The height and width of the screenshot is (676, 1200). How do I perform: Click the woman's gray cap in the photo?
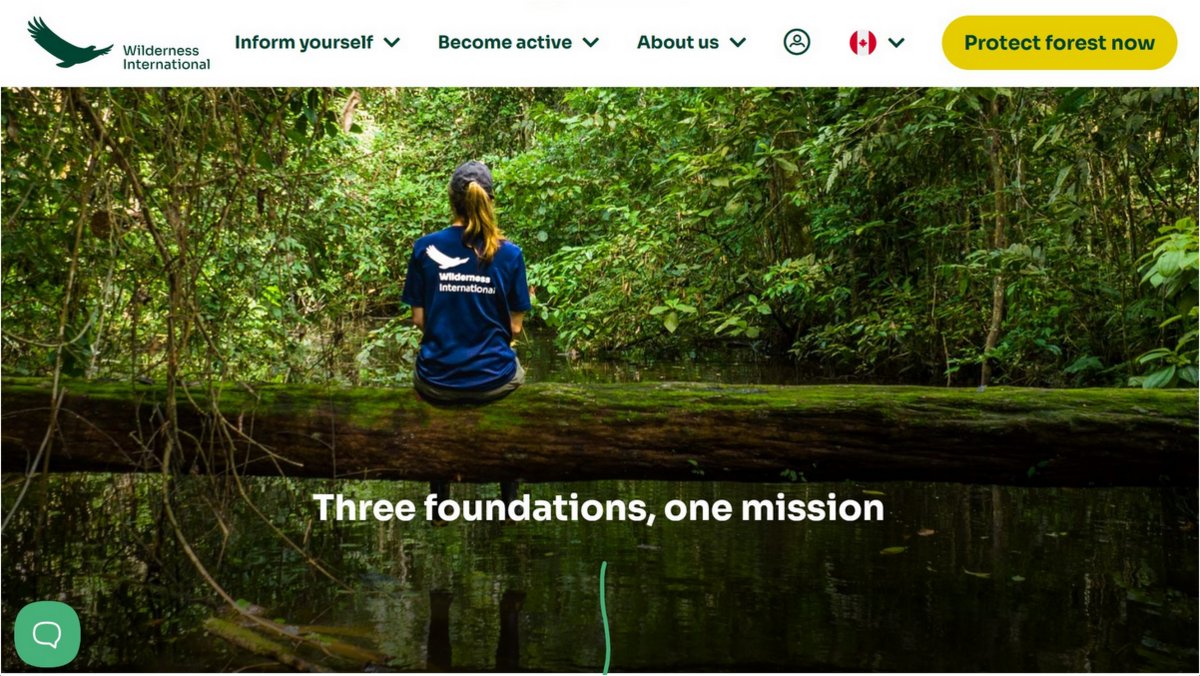point(471,177)
